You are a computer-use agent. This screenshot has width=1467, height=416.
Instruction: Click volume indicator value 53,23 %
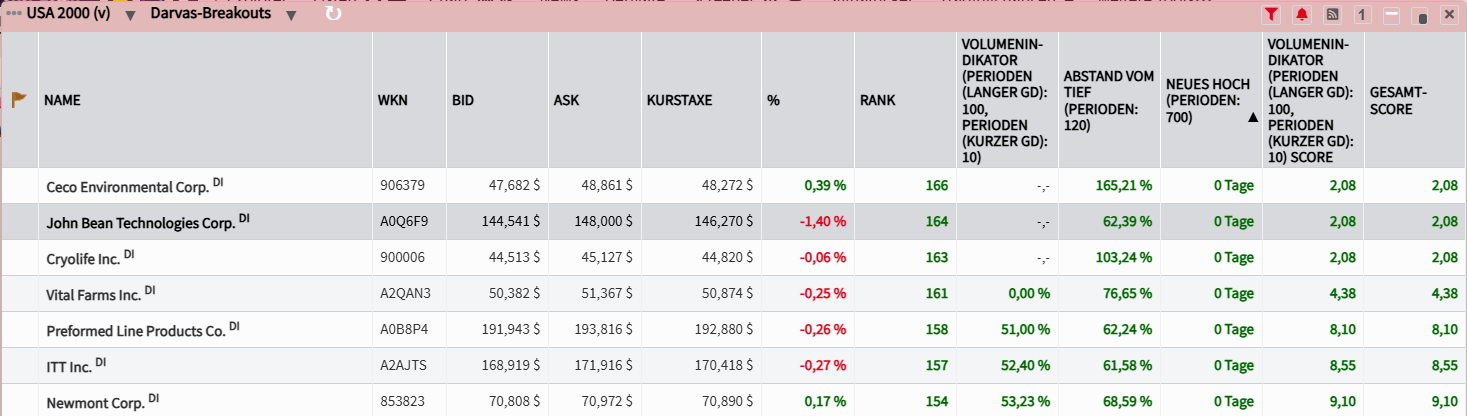tap(1024, 402)
